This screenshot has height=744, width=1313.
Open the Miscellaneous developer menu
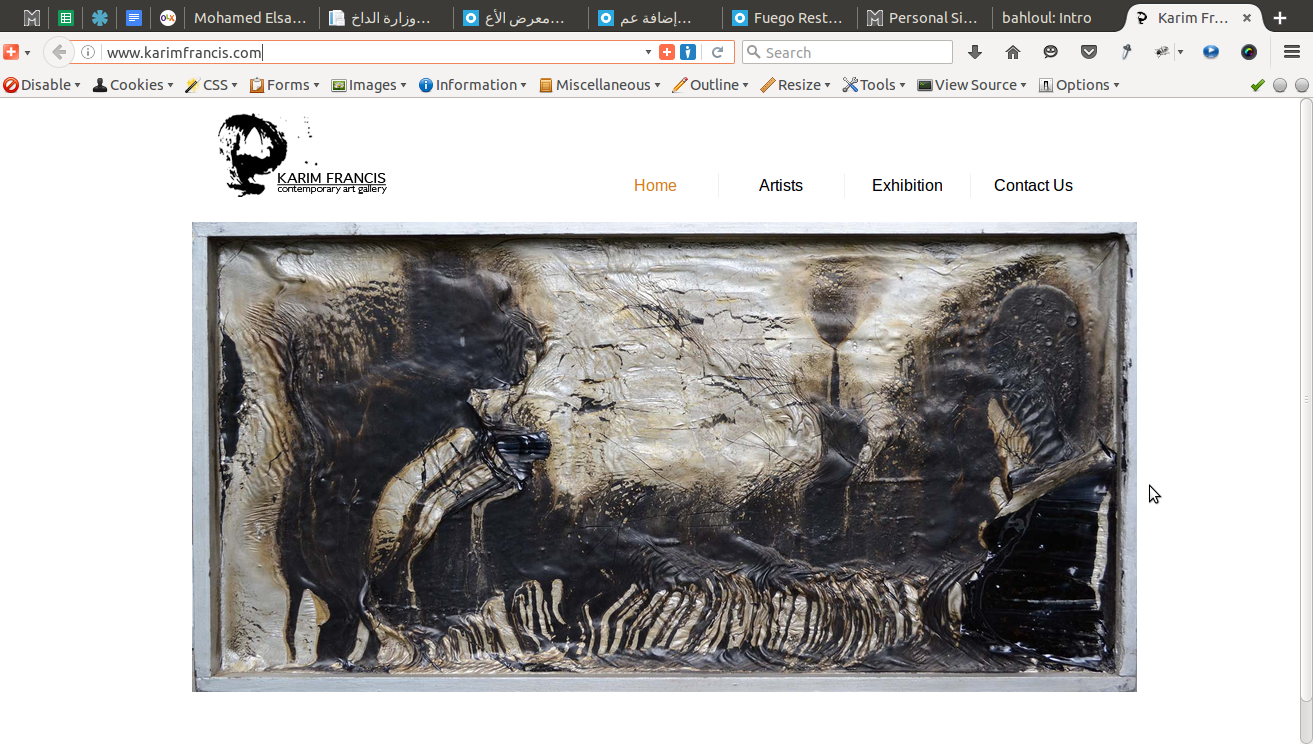(x=600, y=85)
